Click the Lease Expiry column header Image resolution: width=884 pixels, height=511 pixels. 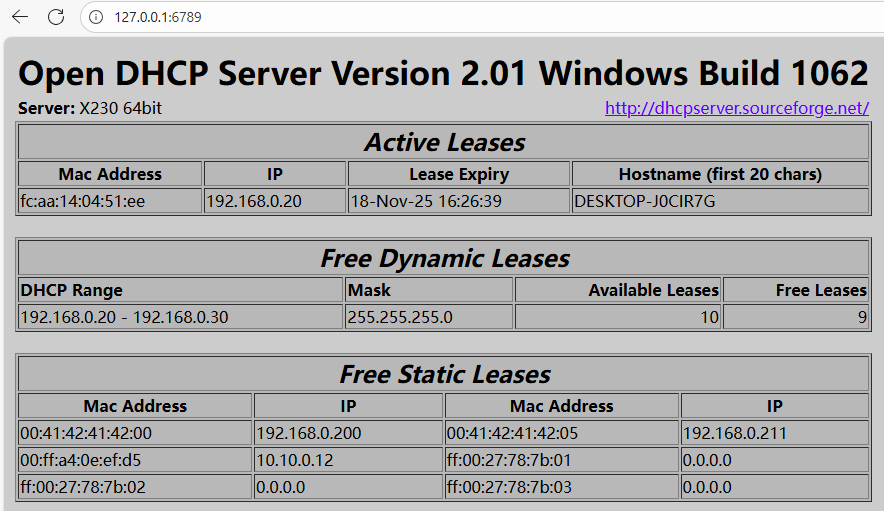pos(459,174)
